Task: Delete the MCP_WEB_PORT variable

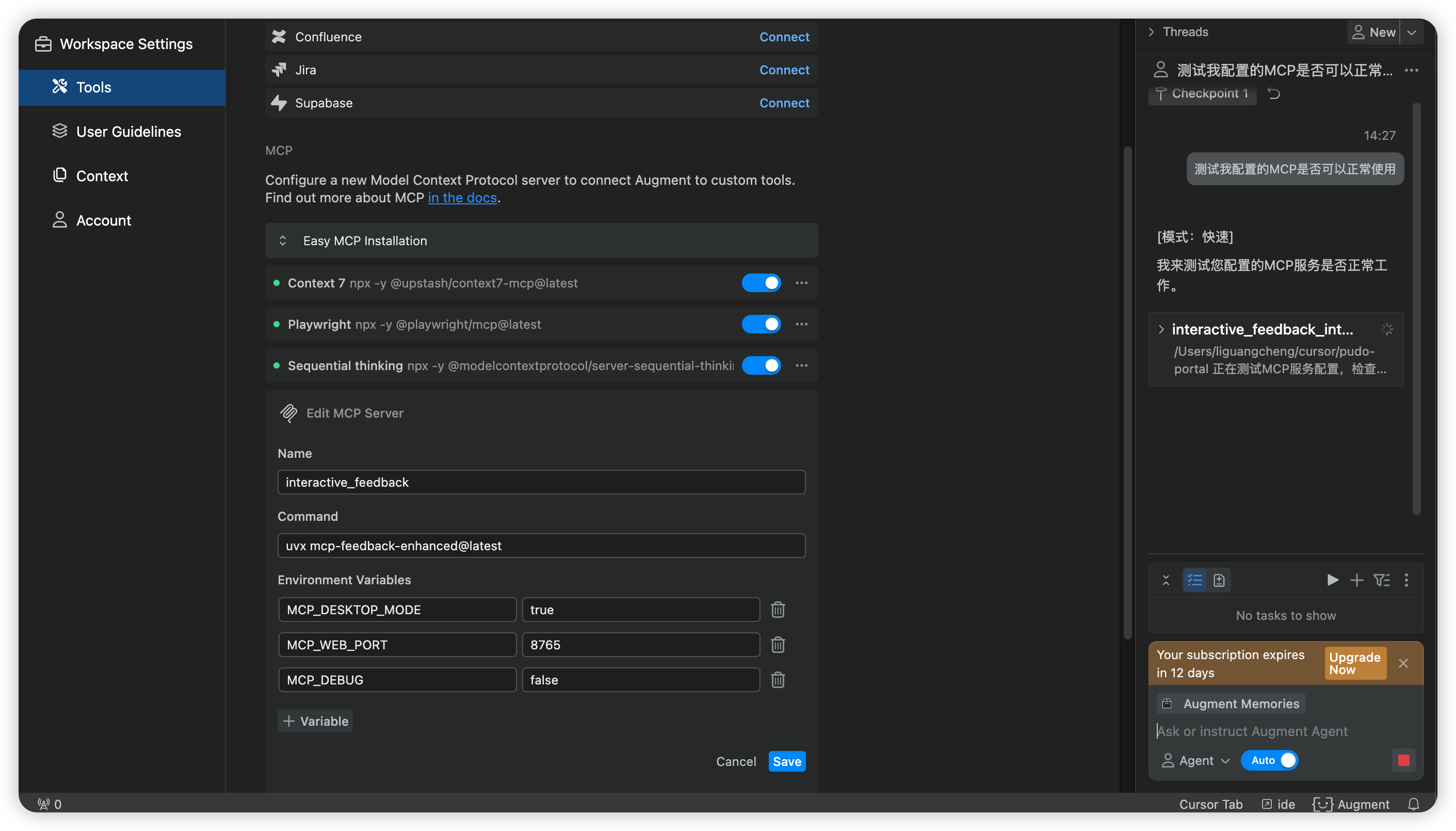Action: pyautogui.click(x=778, y=645)
